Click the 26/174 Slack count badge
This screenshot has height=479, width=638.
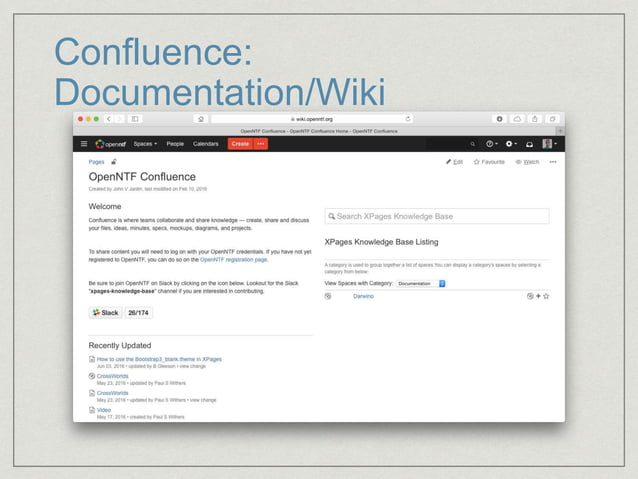click(138, 313)
